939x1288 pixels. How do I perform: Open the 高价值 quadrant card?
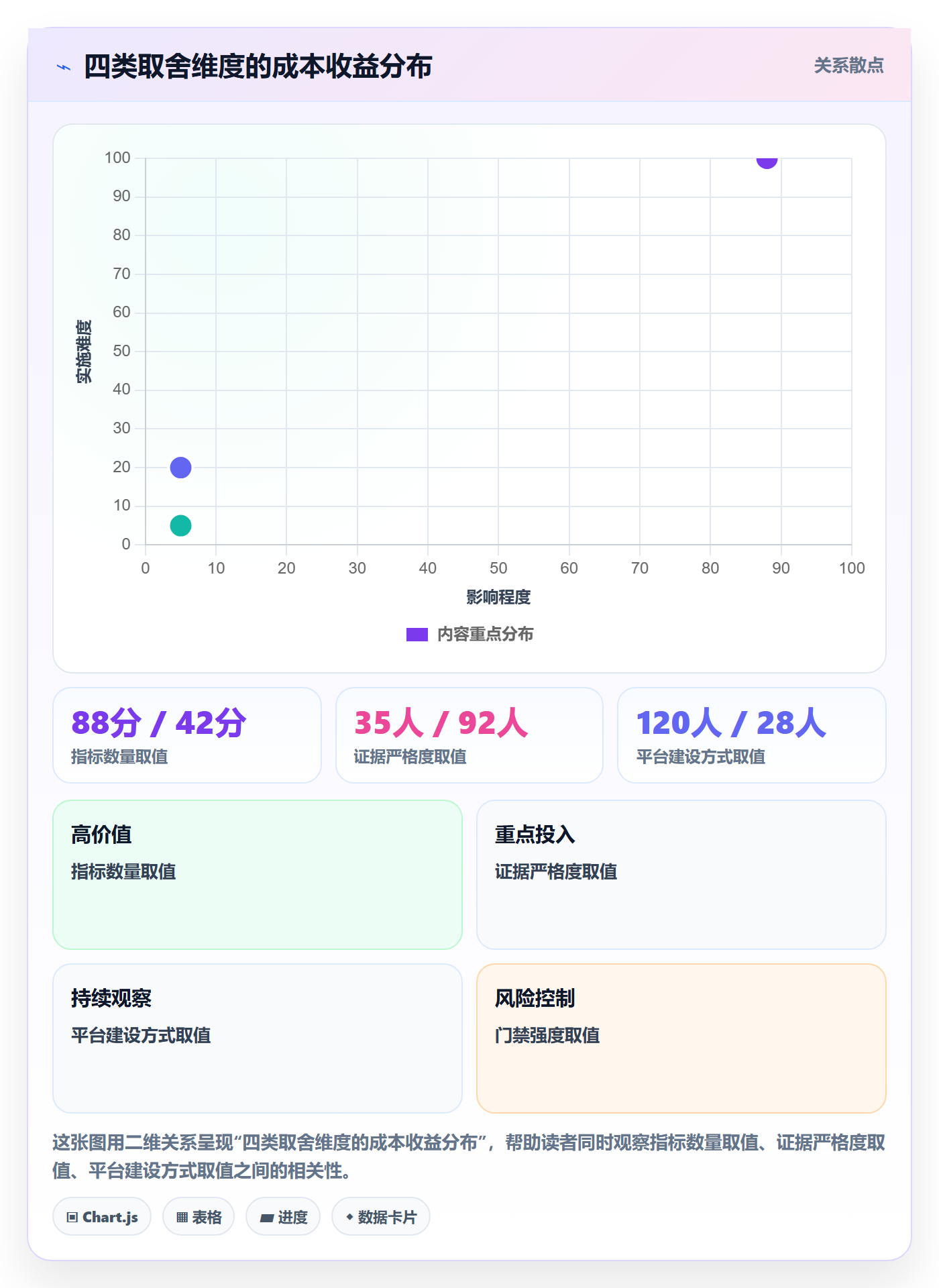[x=258, y=875]
